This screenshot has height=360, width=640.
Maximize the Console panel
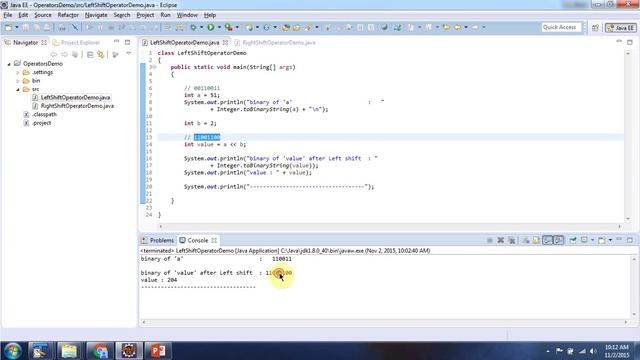click(630, 240)
